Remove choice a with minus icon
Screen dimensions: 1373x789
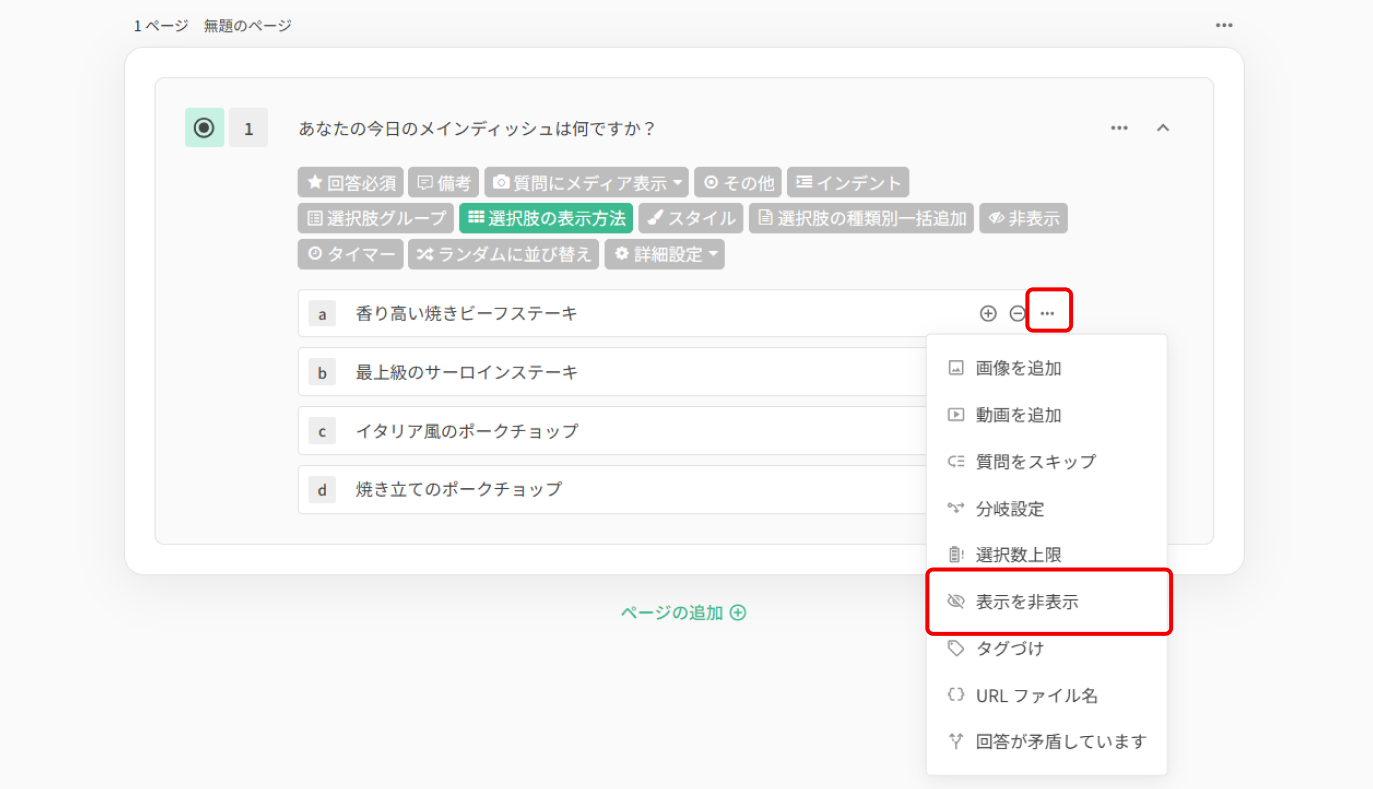[1016, 313]
